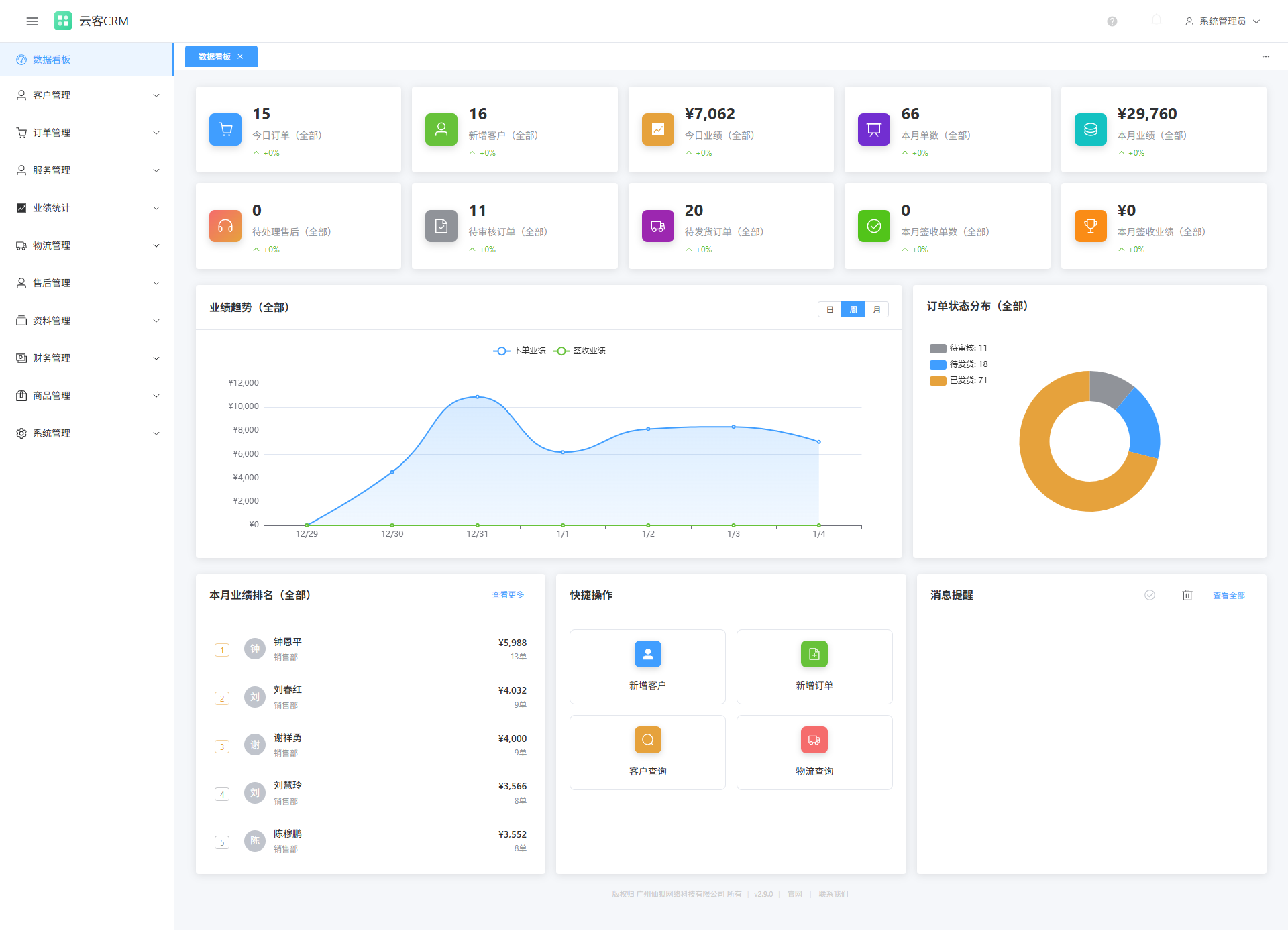
Task: Switch trend chart to 月 view
Action: click(877, 309)
